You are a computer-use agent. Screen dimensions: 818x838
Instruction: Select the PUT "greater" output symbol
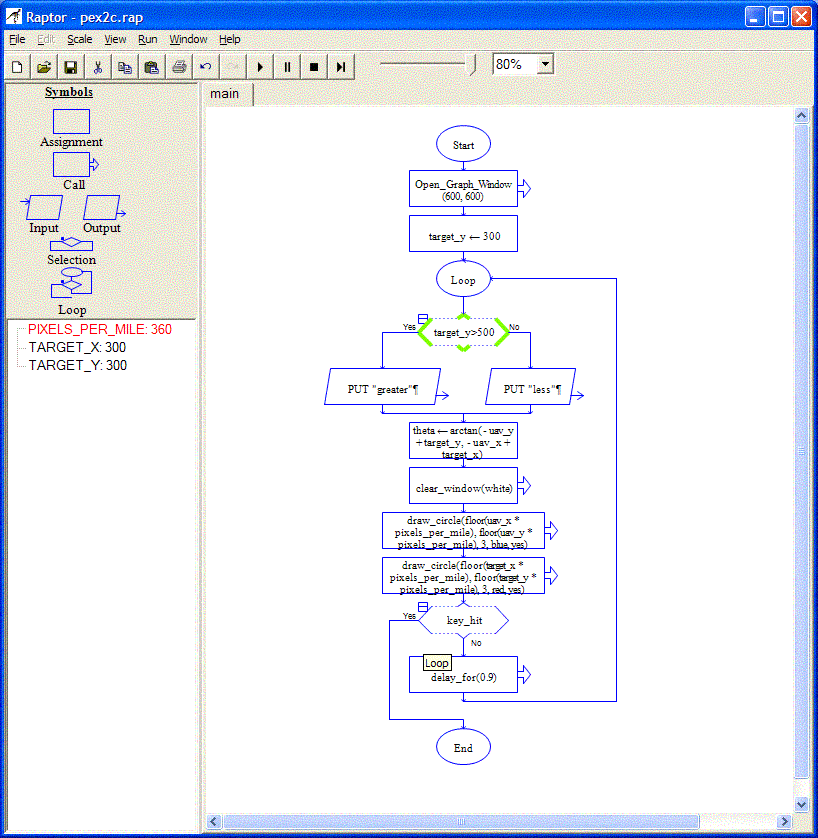coord(383,386)
